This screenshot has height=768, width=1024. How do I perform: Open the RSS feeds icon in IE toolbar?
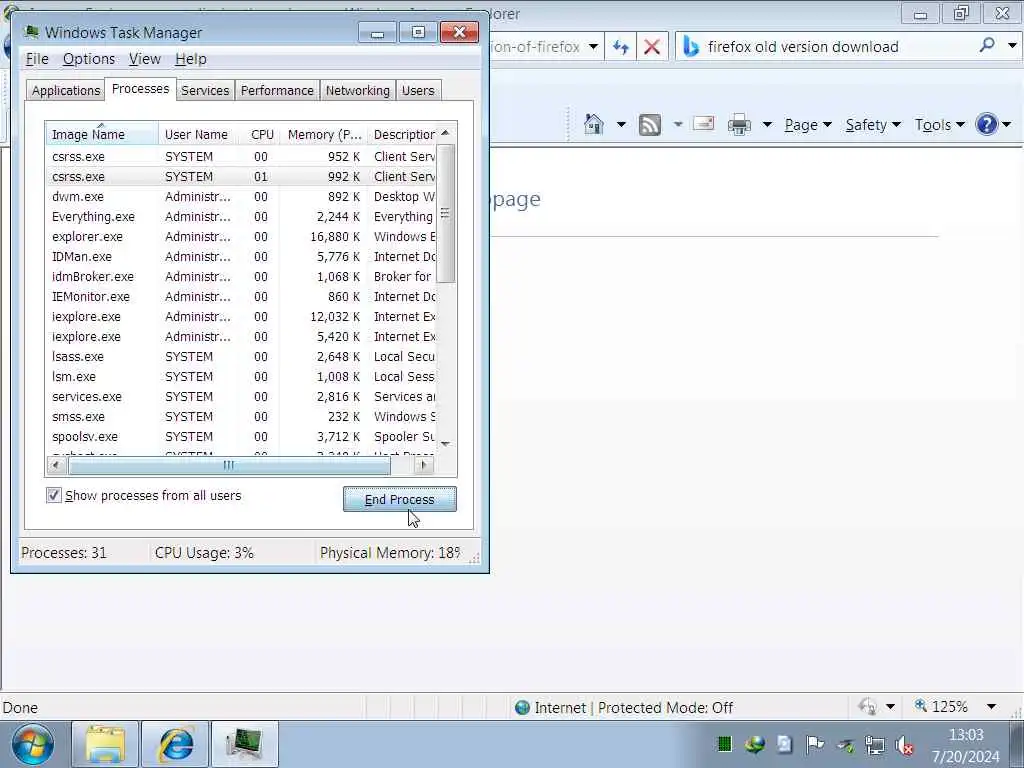pyautogui.click(x=650, y=124)
